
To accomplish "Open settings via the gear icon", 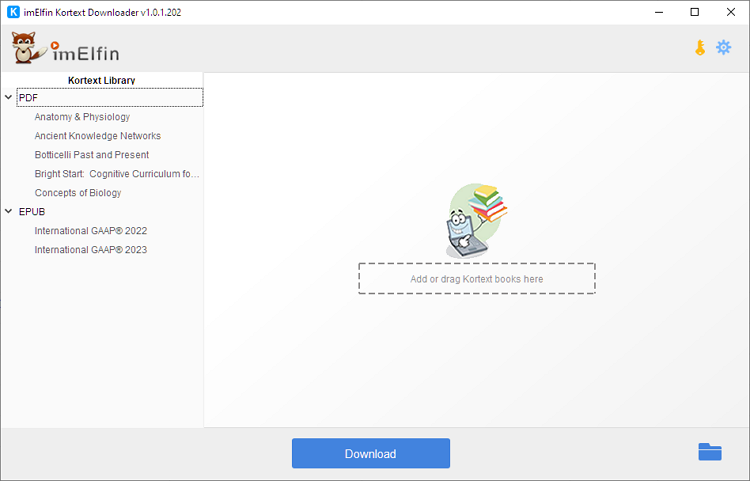I will (x=723, y=47).
